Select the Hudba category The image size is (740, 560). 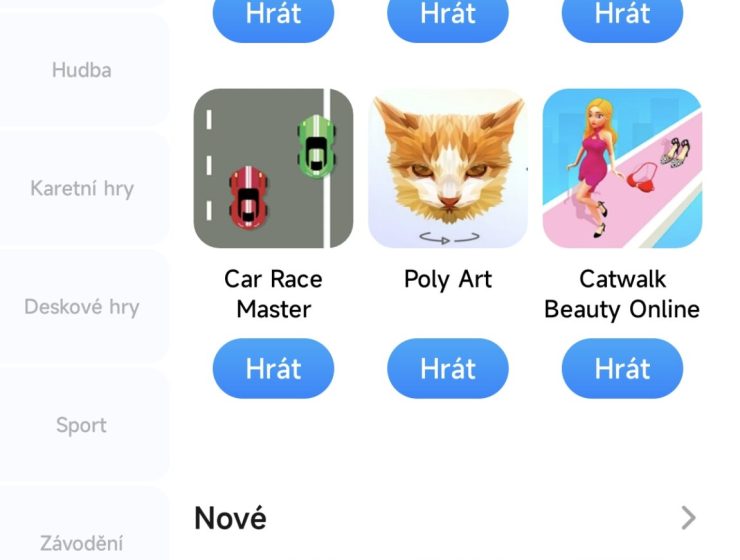[82, 70]
